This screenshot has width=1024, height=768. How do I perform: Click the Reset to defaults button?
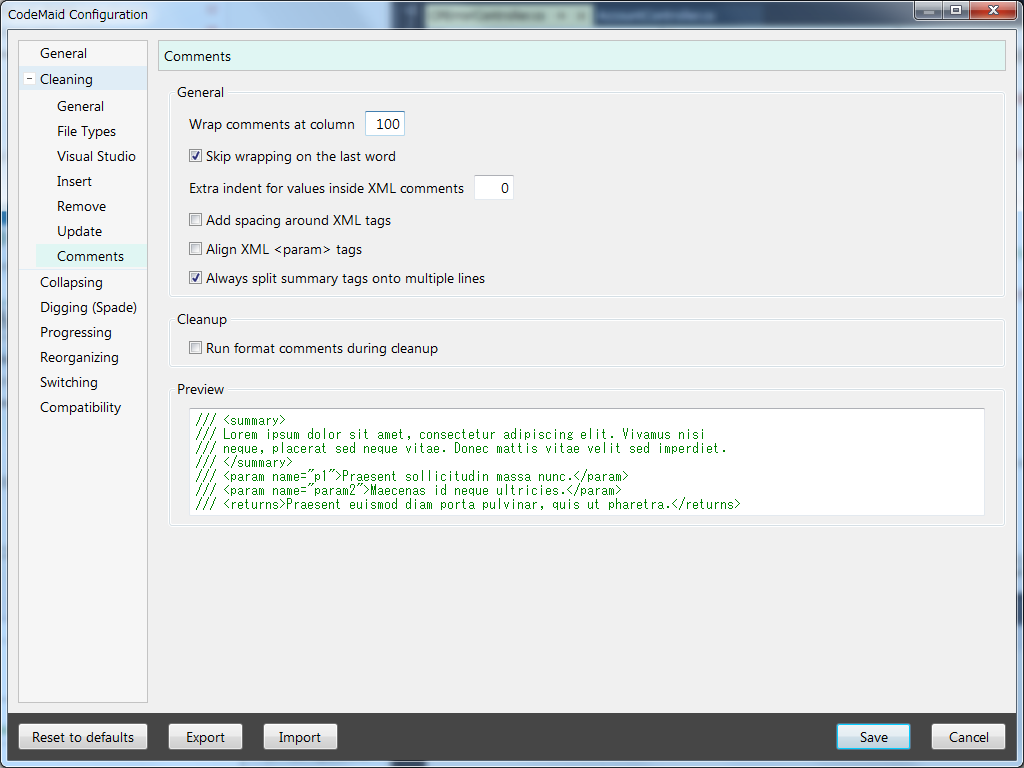(83, 737)
